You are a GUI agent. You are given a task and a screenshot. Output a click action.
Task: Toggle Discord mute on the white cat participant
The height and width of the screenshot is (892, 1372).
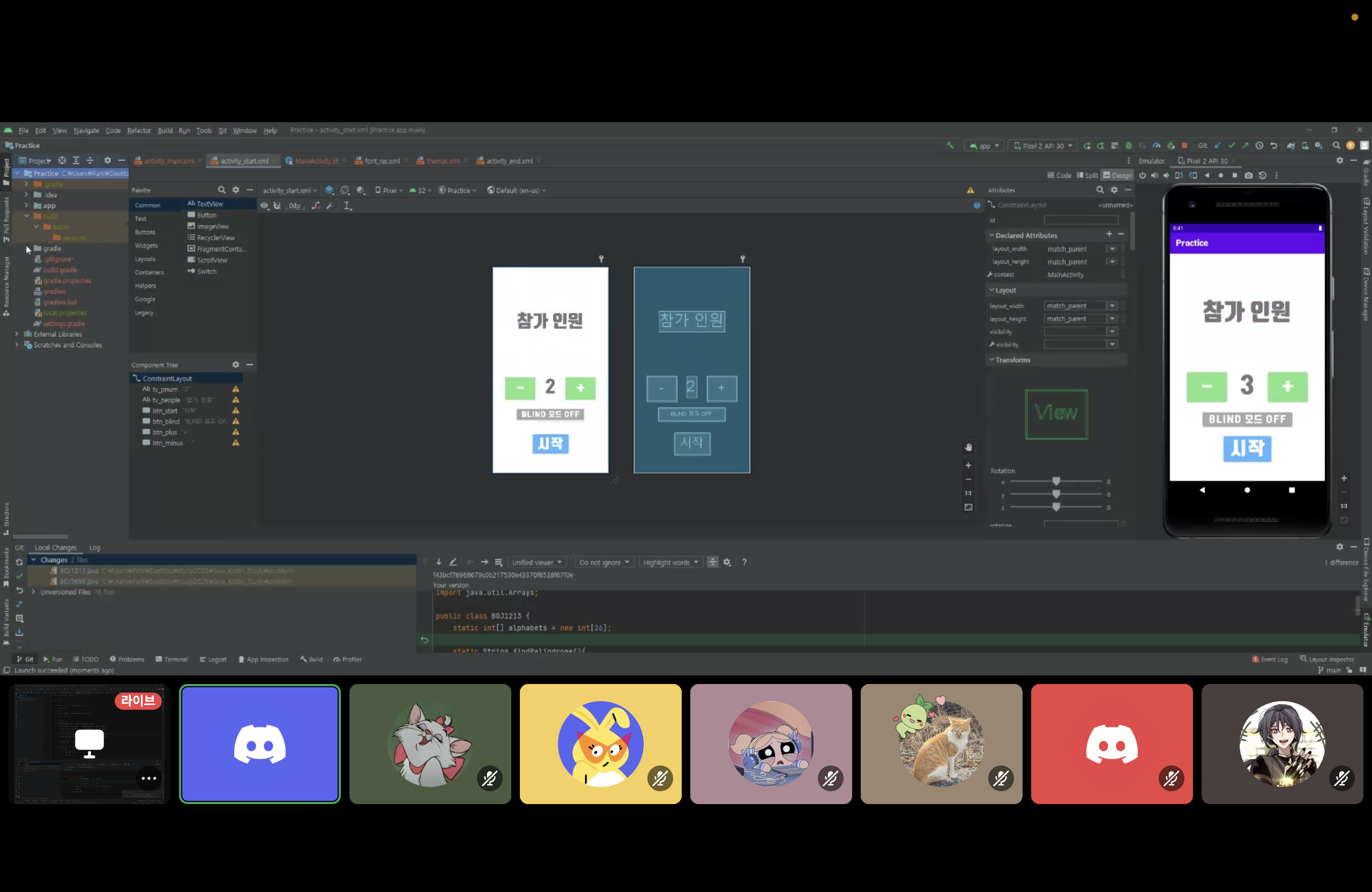click(489, 779)
